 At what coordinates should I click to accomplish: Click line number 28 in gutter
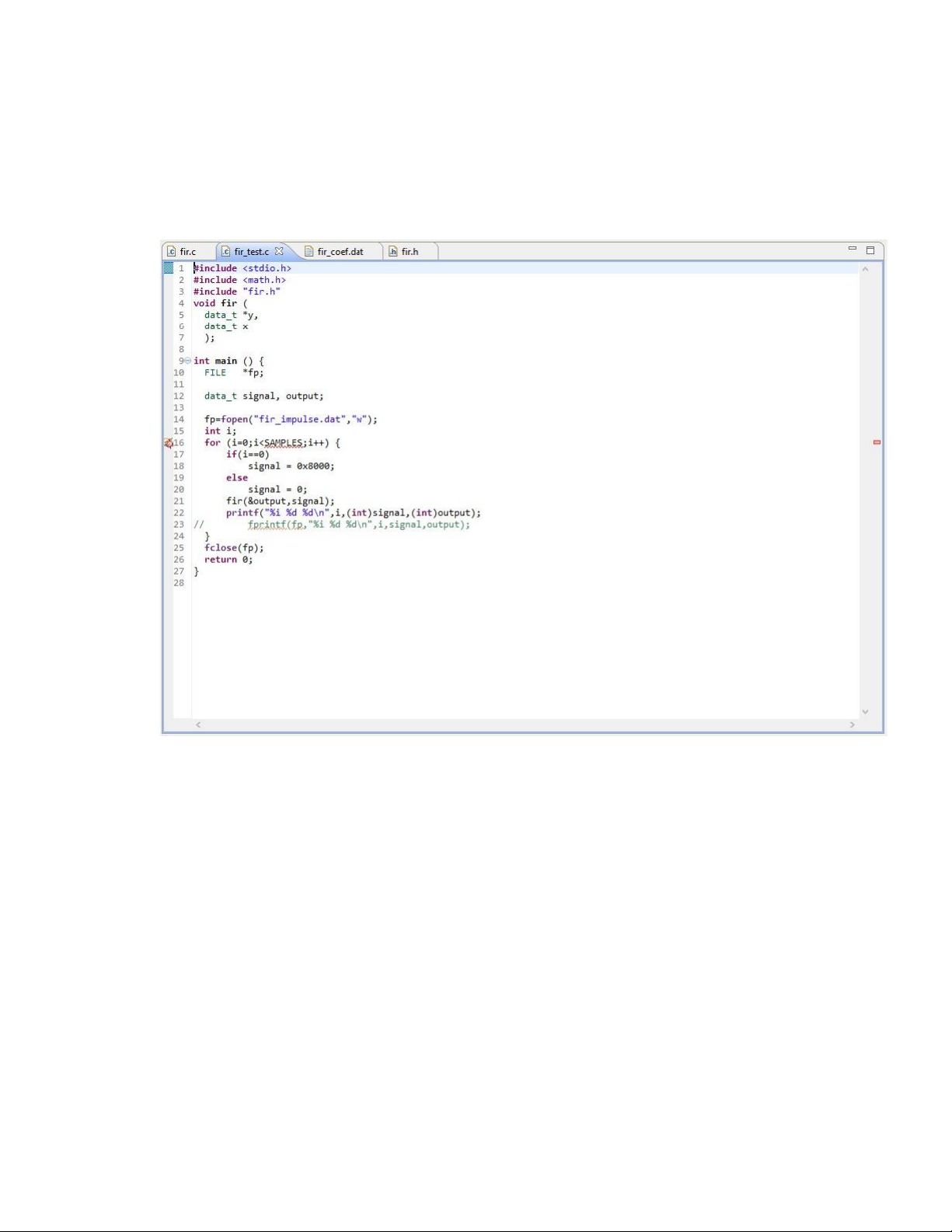[179, 583]
